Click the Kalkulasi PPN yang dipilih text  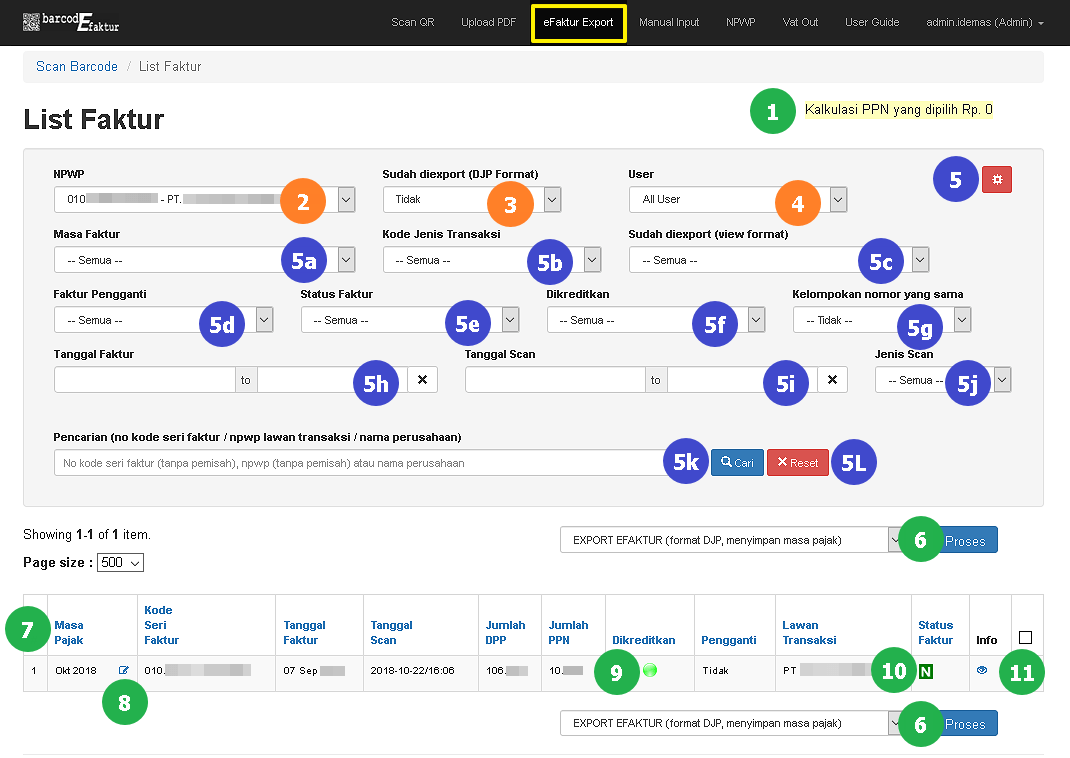(x=899, y=109)
